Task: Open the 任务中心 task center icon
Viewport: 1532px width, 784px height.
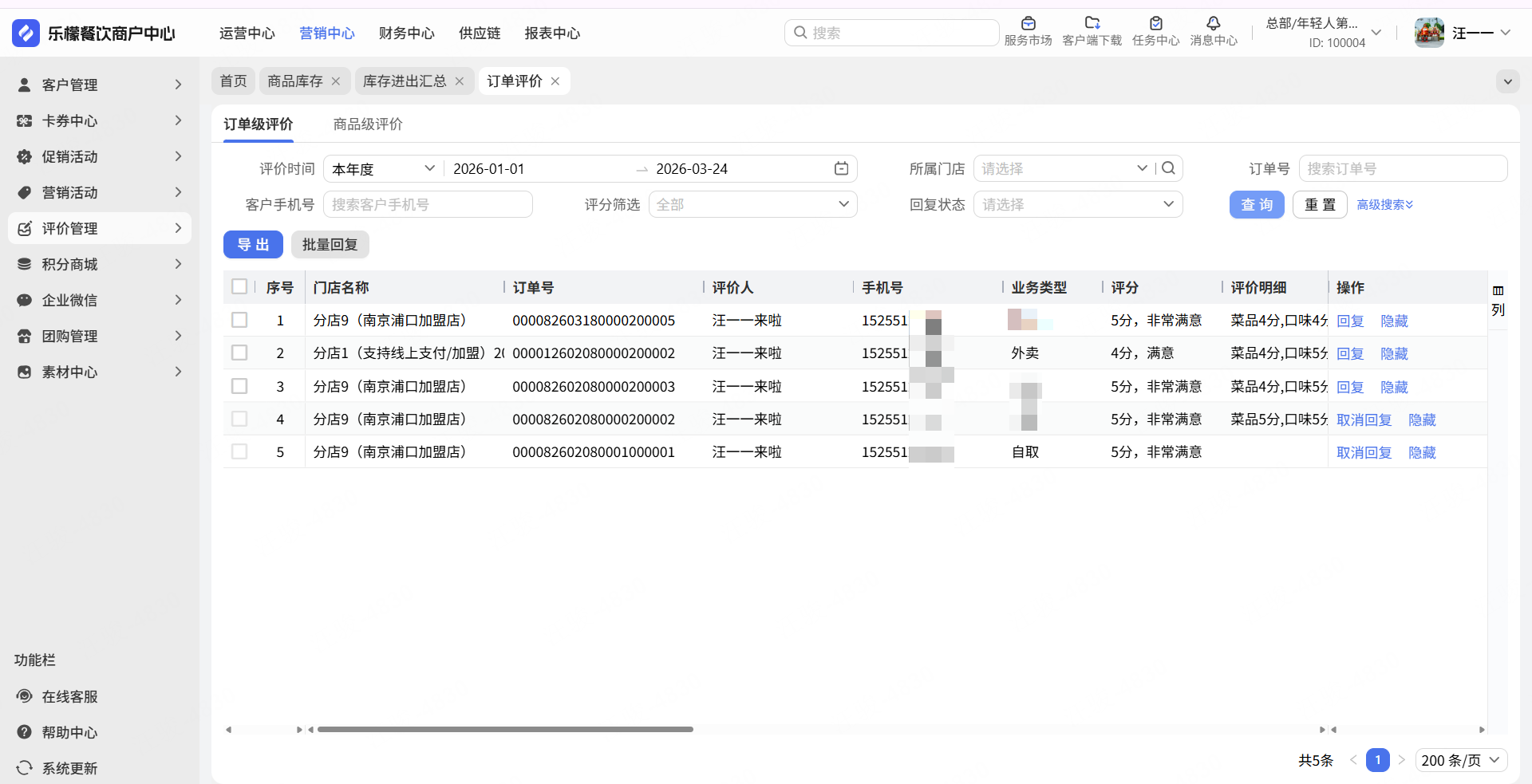Action: pyautogui.click(x=1155, y=24)
